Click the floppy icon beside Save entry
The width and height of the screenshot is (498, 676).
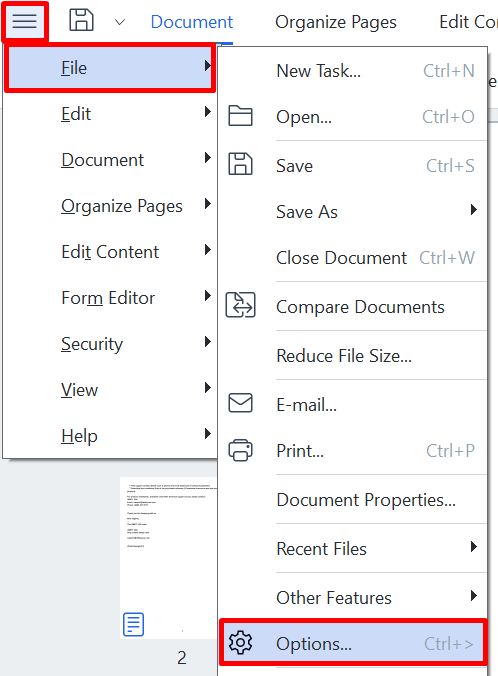240,164
